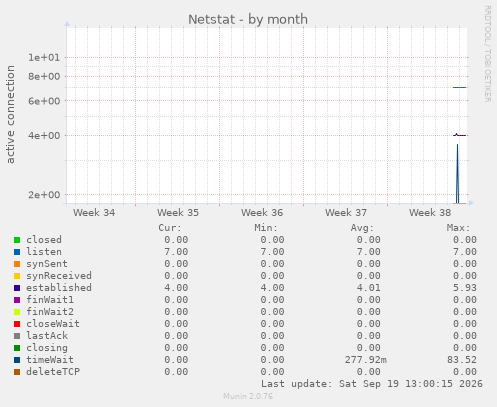This screenshot has width=497, height=407.
Task: Click the established Avg value 4.01
Action: (368, 288)
